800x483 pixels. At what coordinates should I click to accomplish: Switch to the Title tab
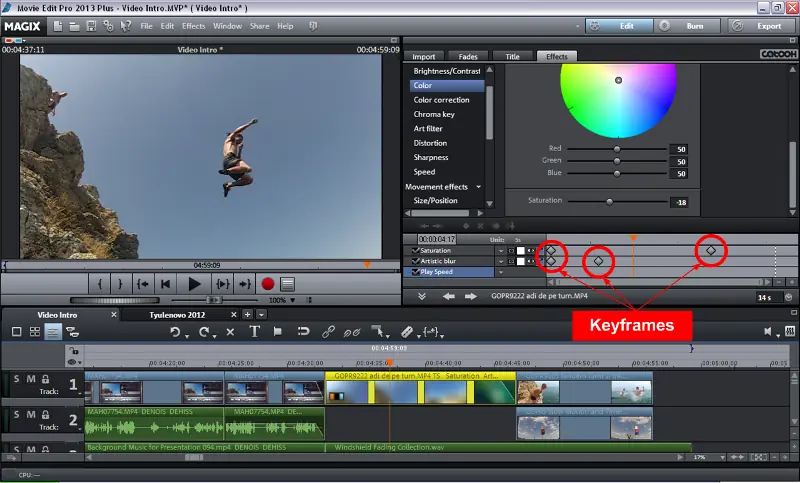tap(512, 56)
